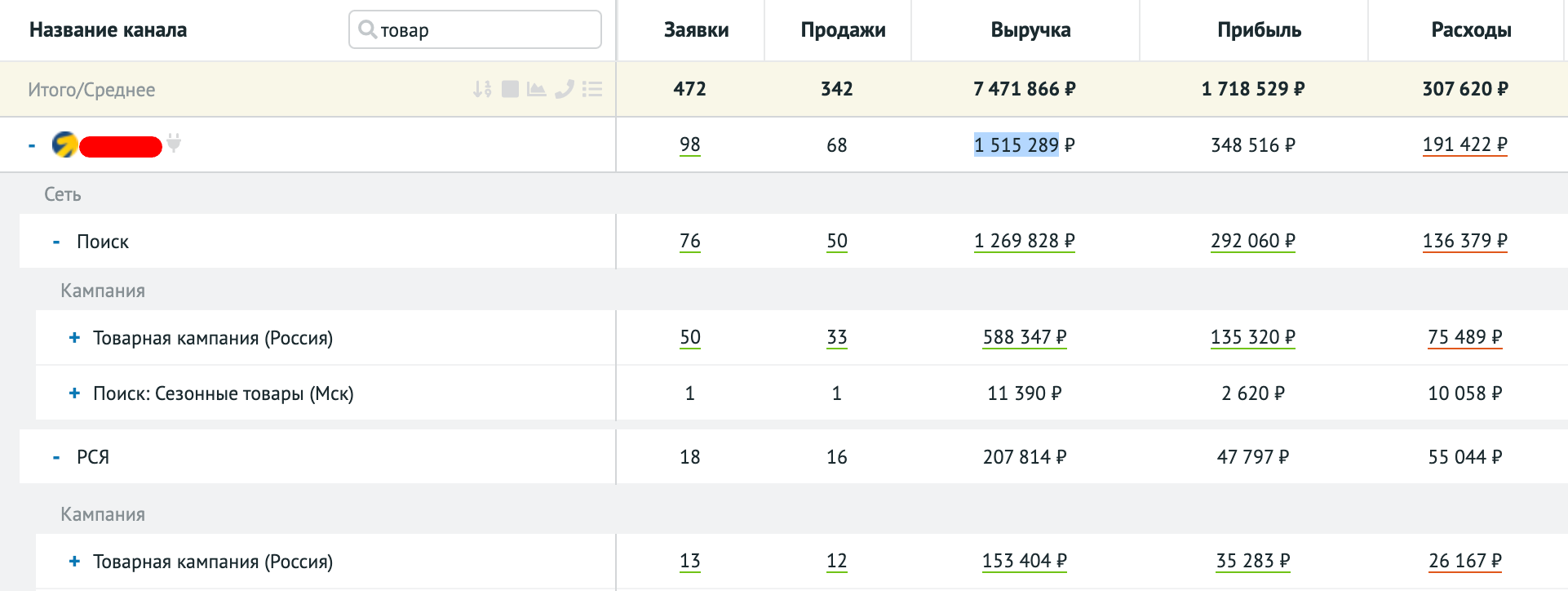Screen dimensions: 1568x591
Task: Collapse the Поиск network row
Action: coord(55,242)
